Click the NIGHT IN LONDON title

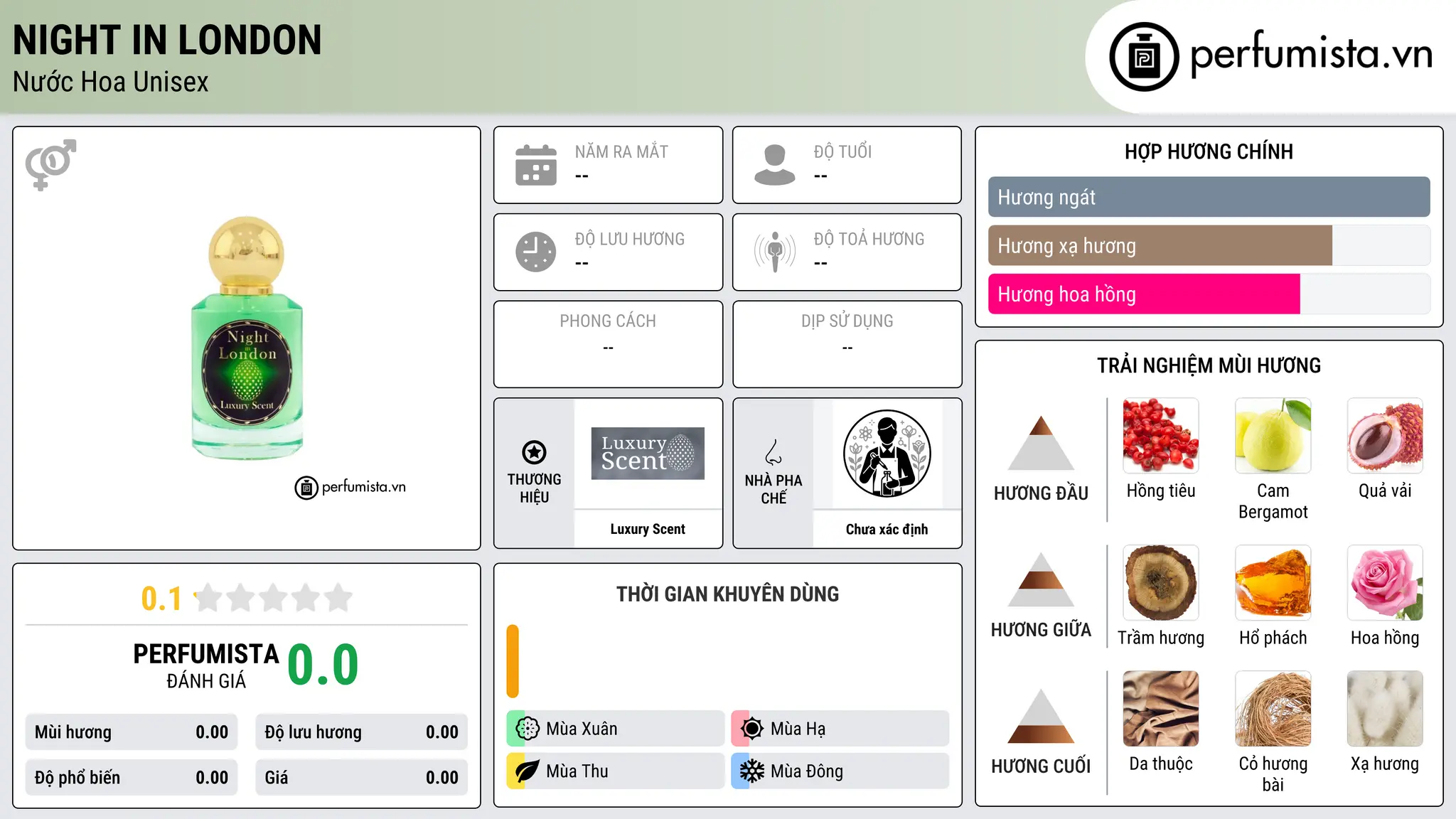(x=167, y=41)
